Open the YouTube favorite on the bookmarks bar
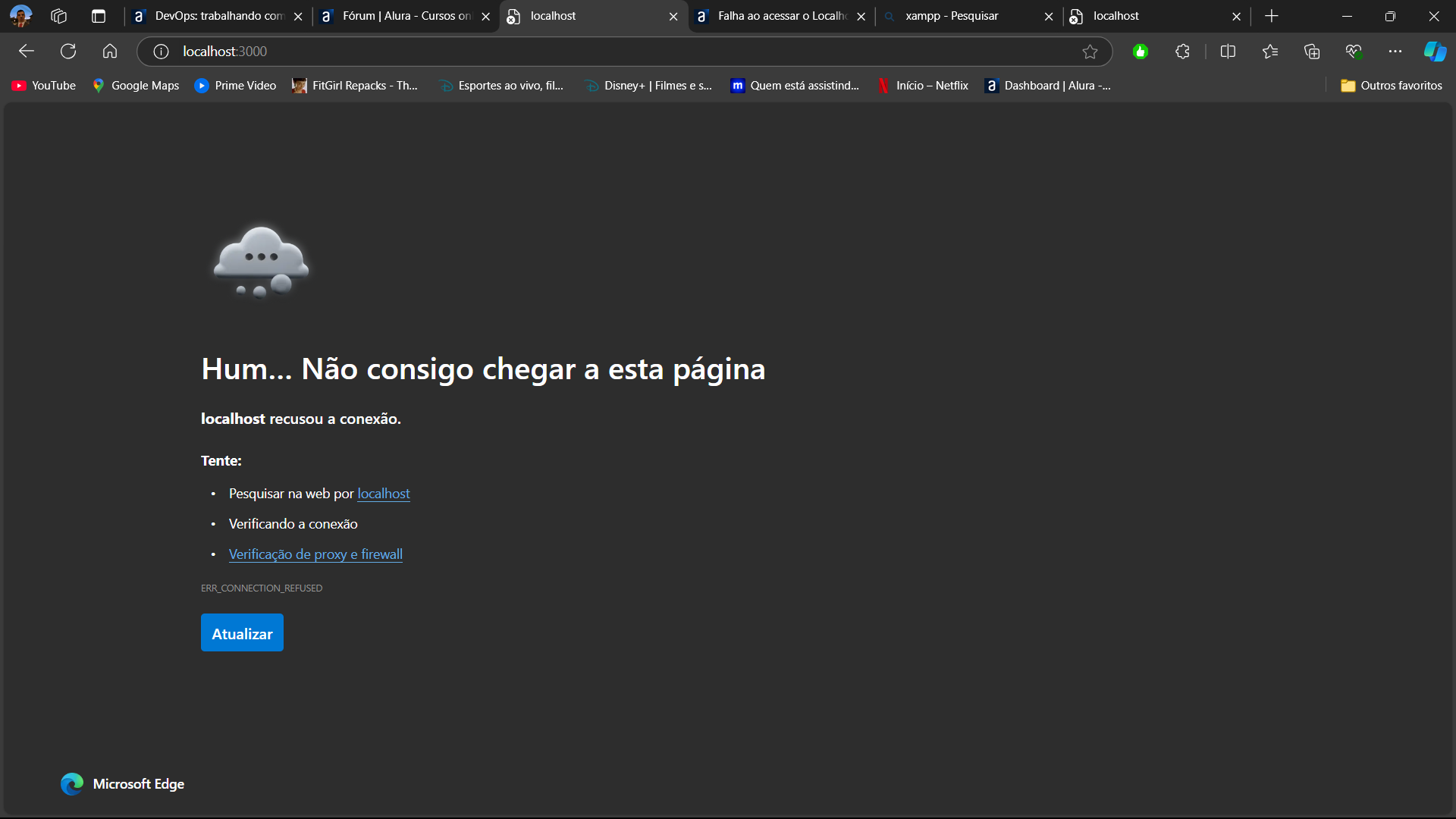 point(43,85)
